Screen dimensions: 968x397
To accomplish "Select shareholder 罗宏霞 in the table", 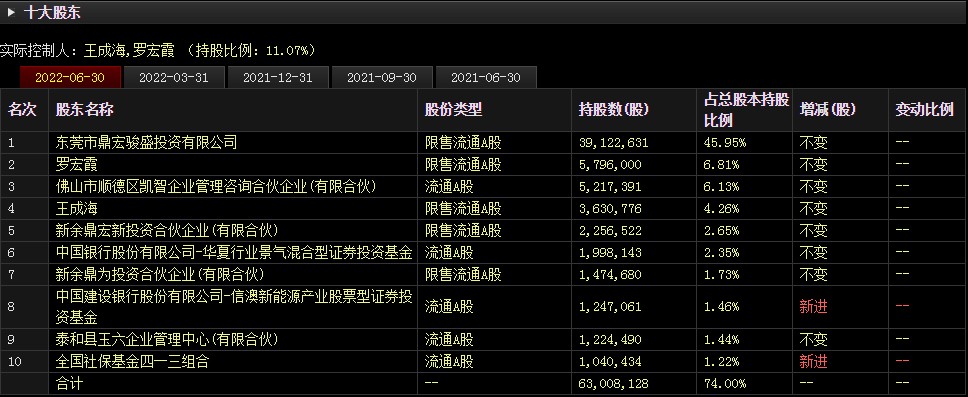I will coord(77,165).
